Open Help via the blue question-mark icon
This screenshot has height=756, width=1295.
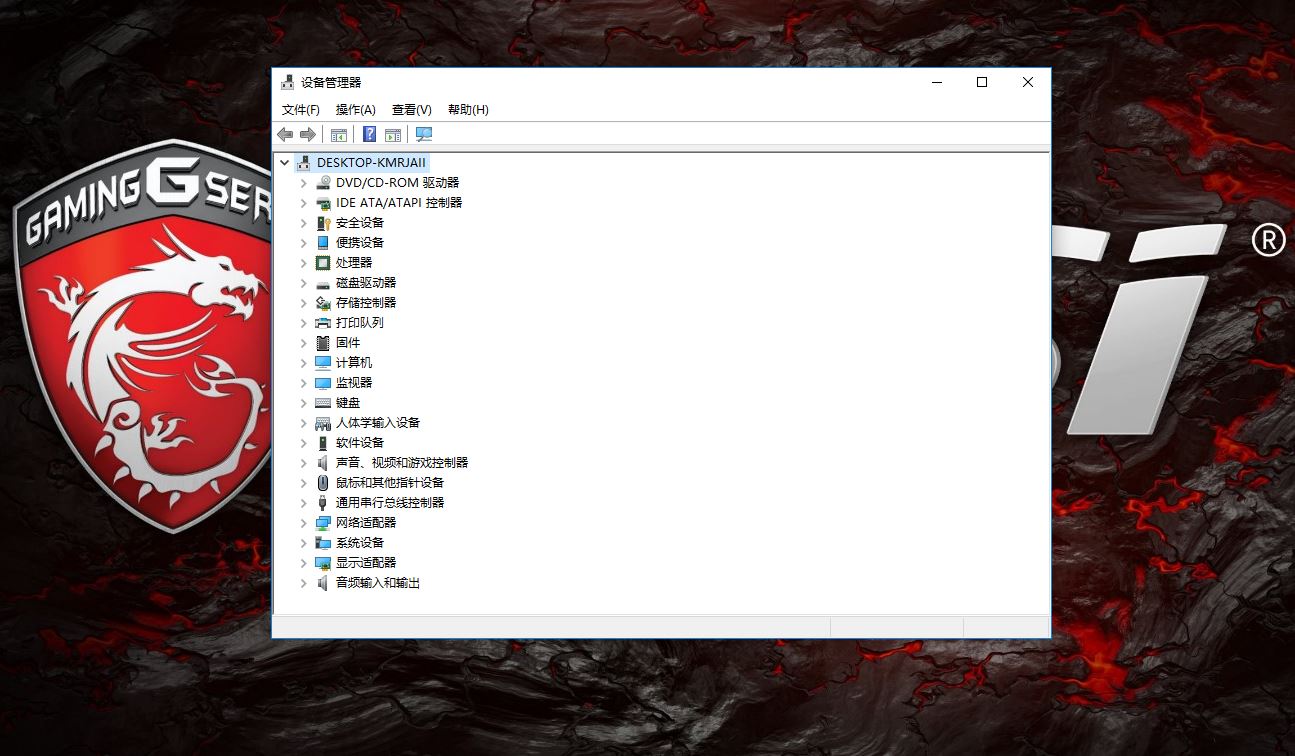click(369, 134)
